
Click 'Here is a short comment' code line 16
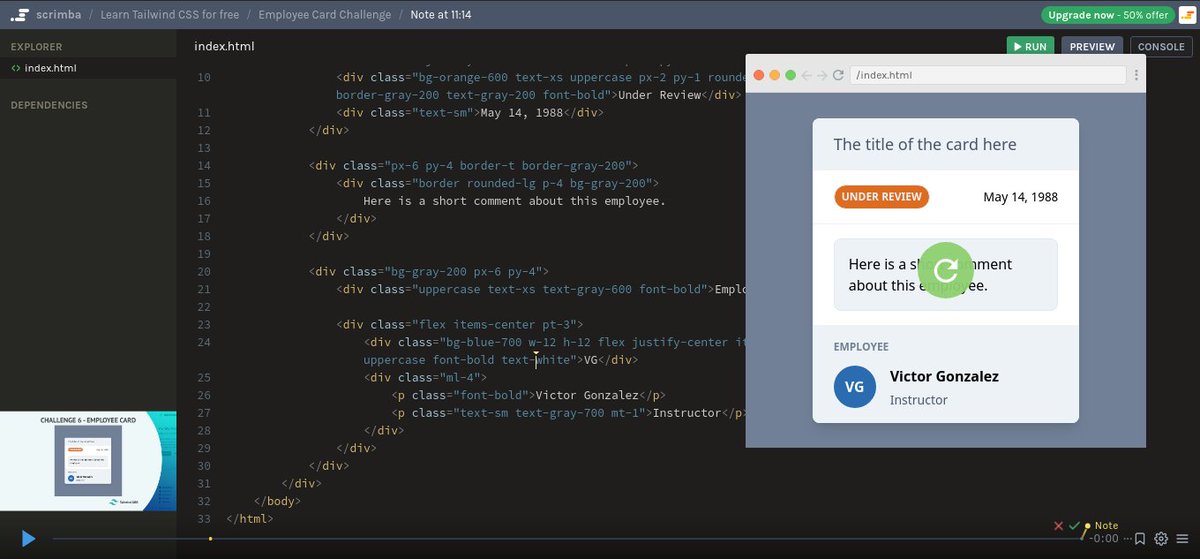point(514,201)
